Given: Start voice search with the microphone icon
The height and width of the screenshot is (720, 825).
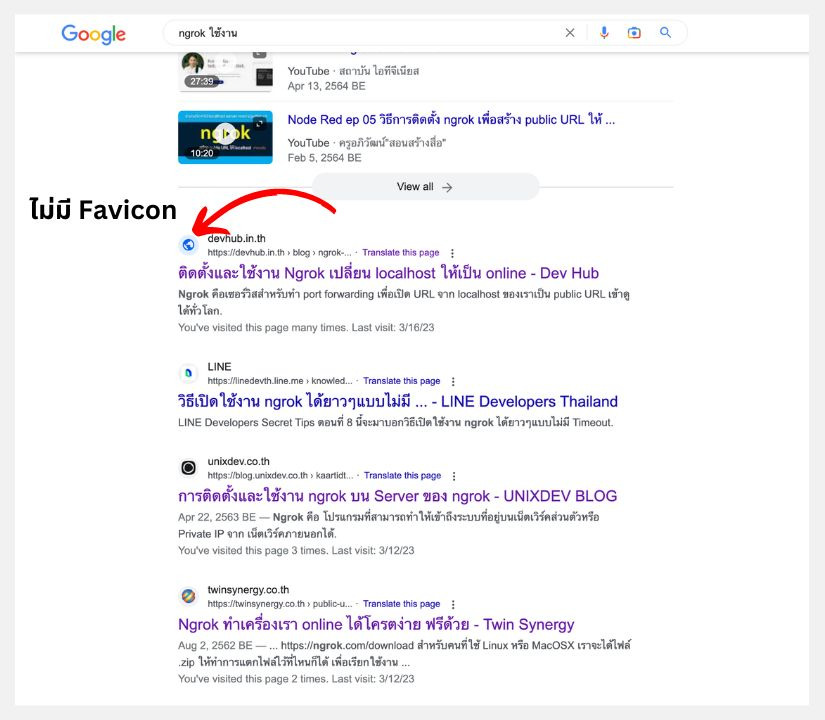Looking at the screenshot, I should (x=604, y=33).
